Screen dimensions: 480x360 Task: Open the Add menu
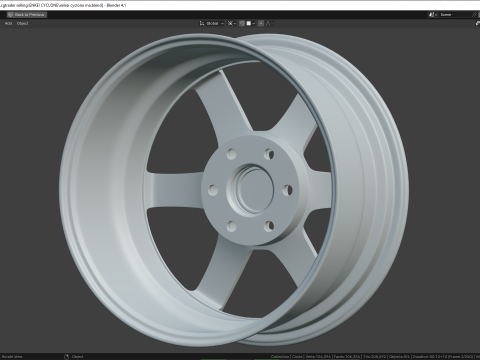point(8,23)
